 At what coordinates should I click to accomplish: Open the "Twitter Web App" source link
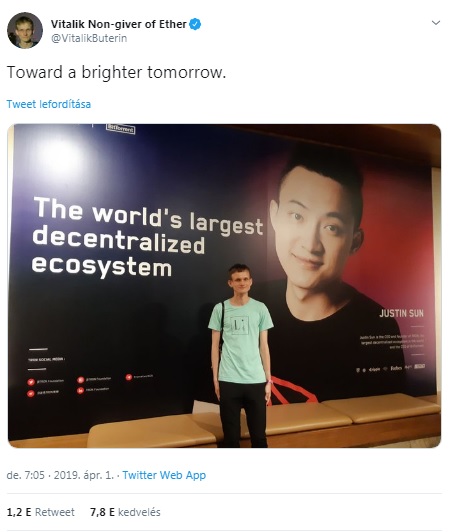tap(164, 475)
